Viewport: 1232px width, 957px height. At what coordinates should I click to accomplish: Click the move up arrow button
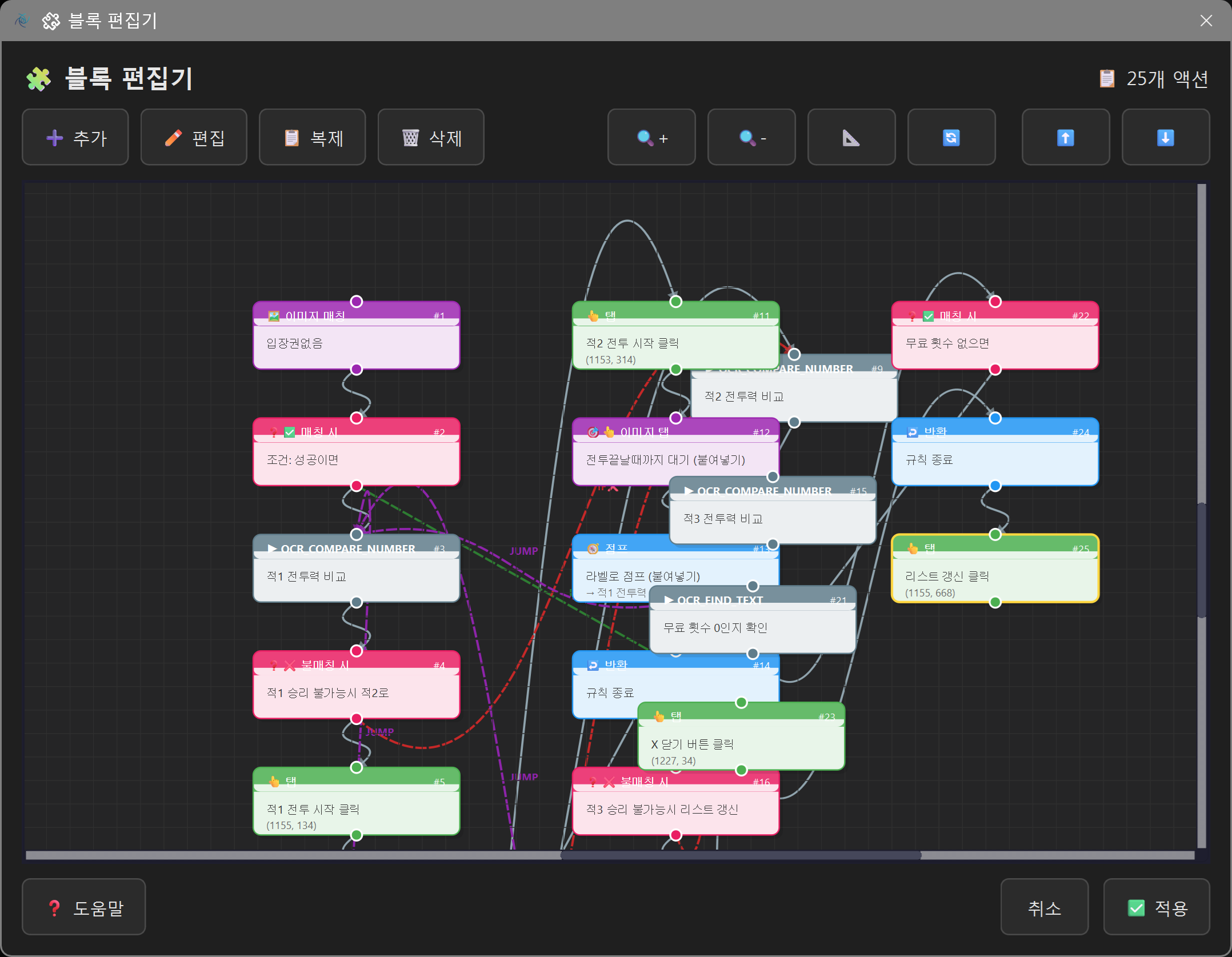click(1065, 138)
